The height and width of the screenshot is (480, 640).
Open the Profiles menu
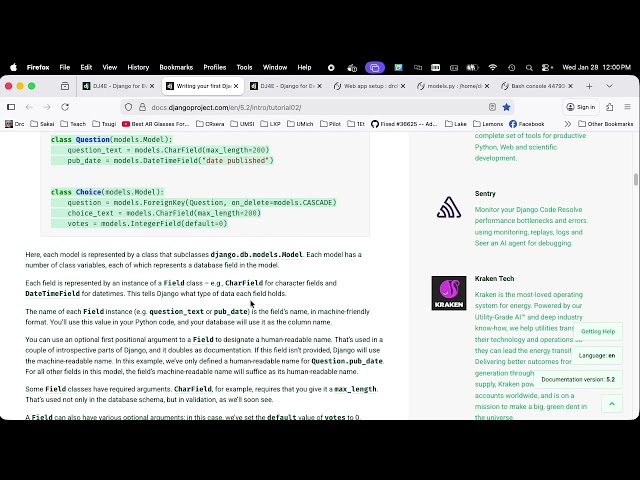tap(215, 67)
